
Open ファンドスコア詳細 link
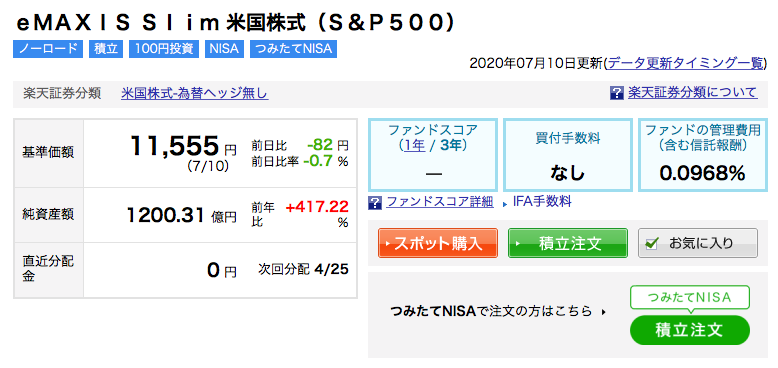[x=440, y=202]
